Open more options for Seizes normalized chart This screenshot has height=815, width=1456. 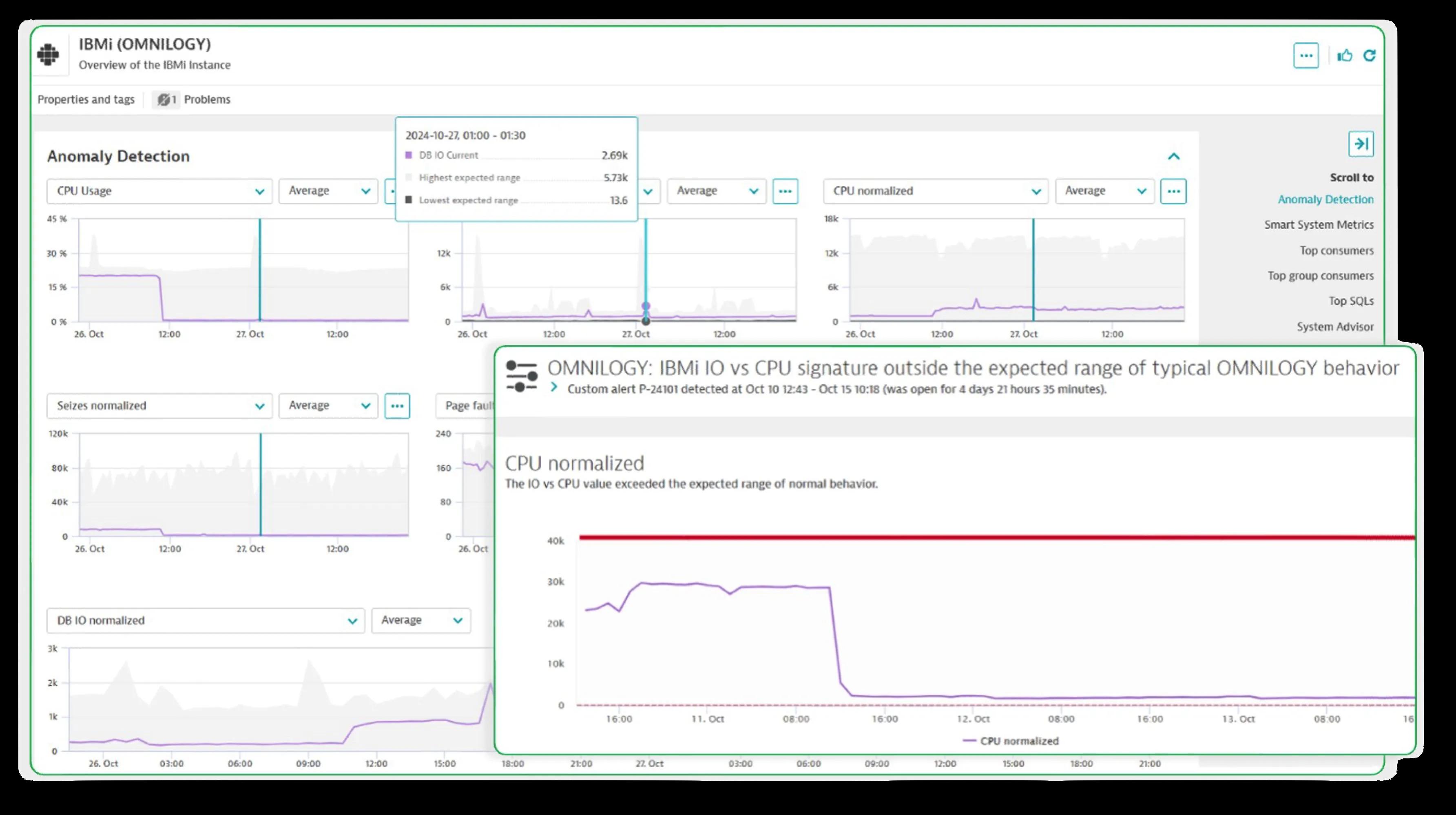point(397,406)
